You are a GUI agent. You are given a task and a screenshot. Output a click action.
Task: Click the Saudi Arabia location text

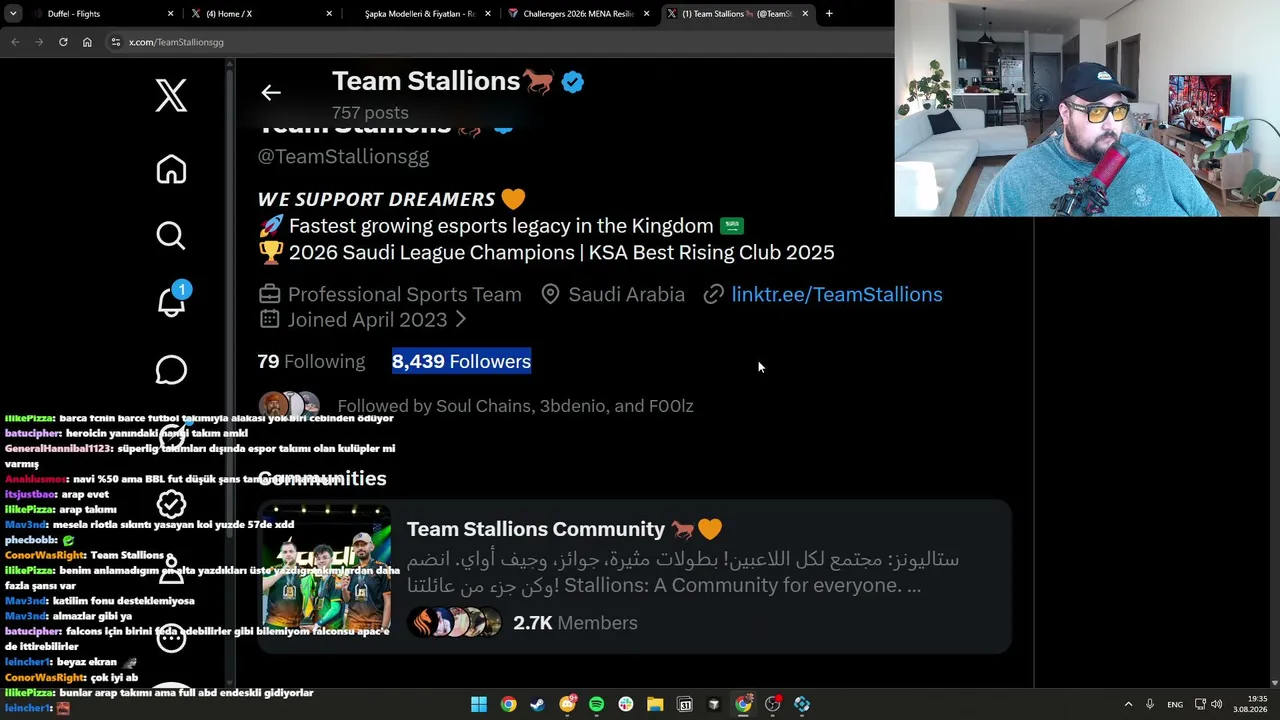[x=627, y=294]
